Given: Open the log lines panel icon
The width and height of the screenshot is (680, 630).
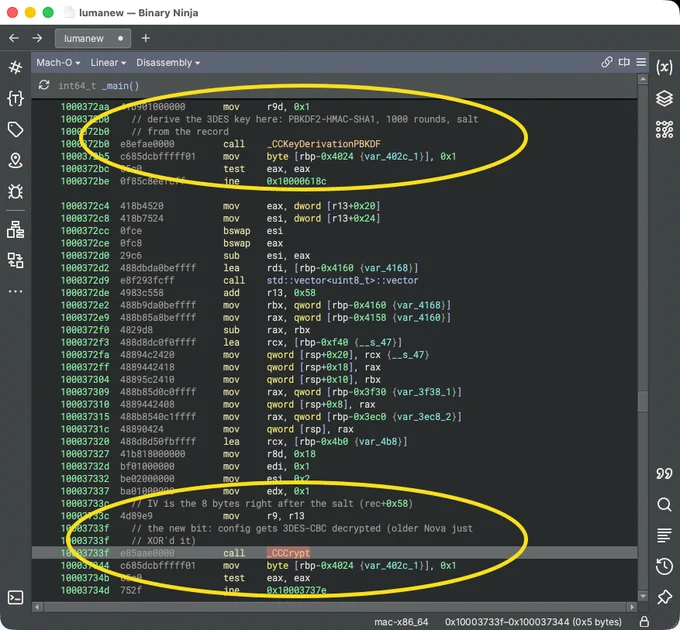Looking at the screenshot, I should 664,535.
